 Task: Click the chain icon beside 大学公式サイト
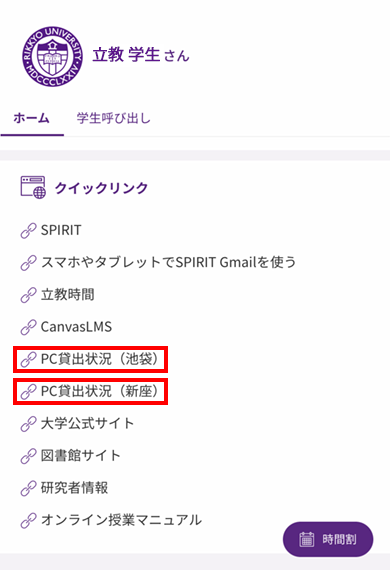(28, 424)
